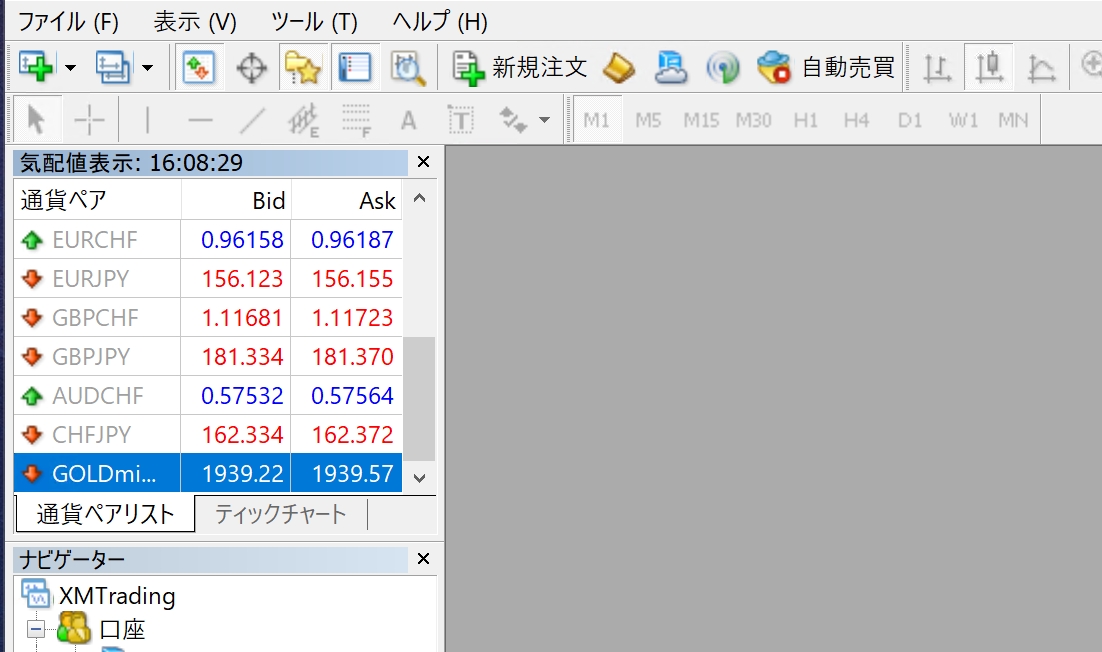This screenshot has height=652, width=1102.
Task: Click the 新規注文 new order button
Action: coord(519,68)
